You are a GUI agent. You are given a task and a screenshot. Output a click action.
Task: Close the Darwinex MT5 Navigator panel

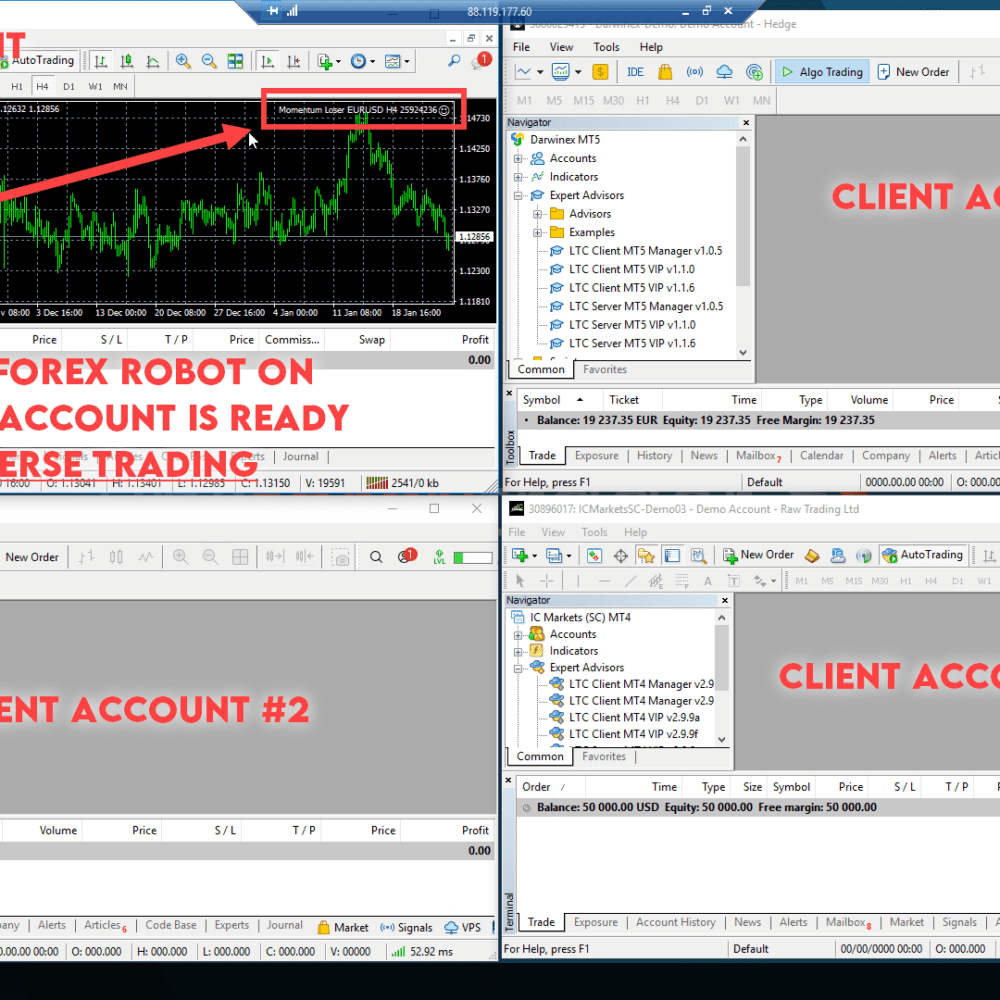[746, 122]
